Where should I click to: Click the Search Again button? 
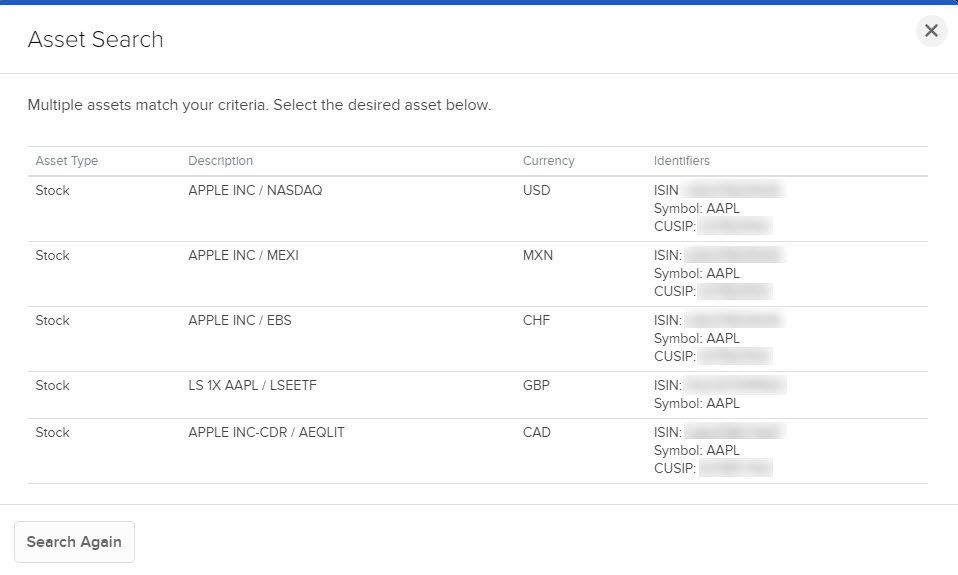[74, 542]
